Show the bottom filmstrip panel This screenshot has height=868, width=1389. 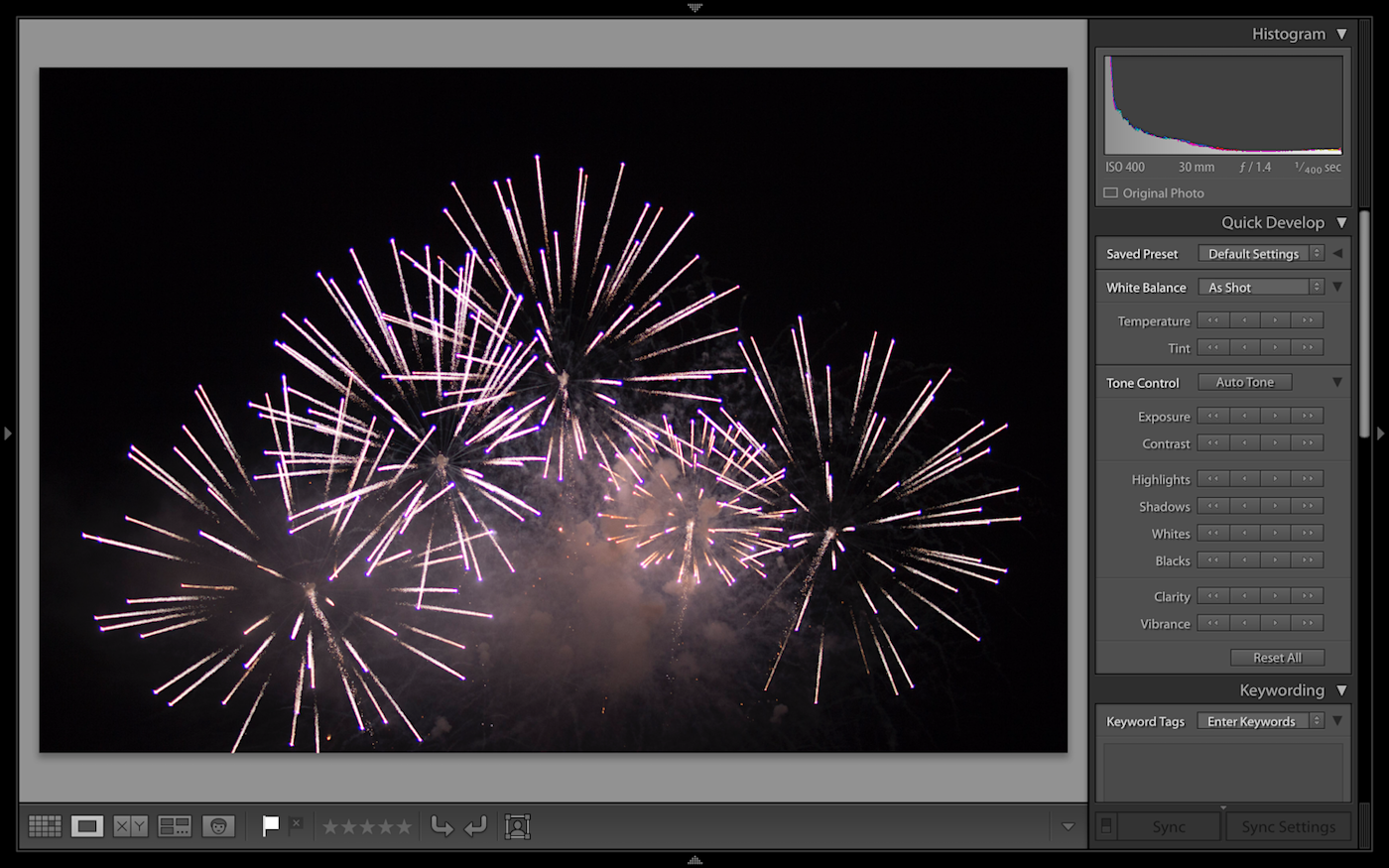pyautogui.click(x=694, y=860)
